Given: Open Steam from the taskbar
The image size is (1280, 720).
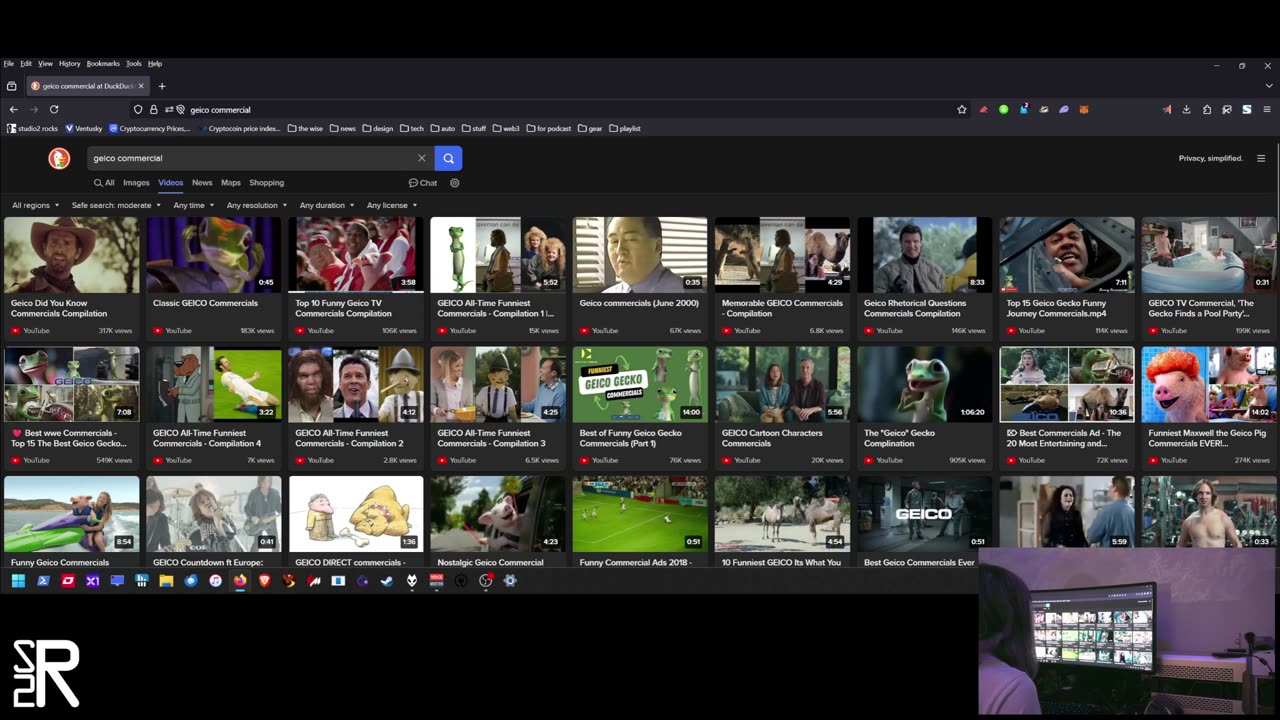Looking at the screenshot, I should (387, 580).
